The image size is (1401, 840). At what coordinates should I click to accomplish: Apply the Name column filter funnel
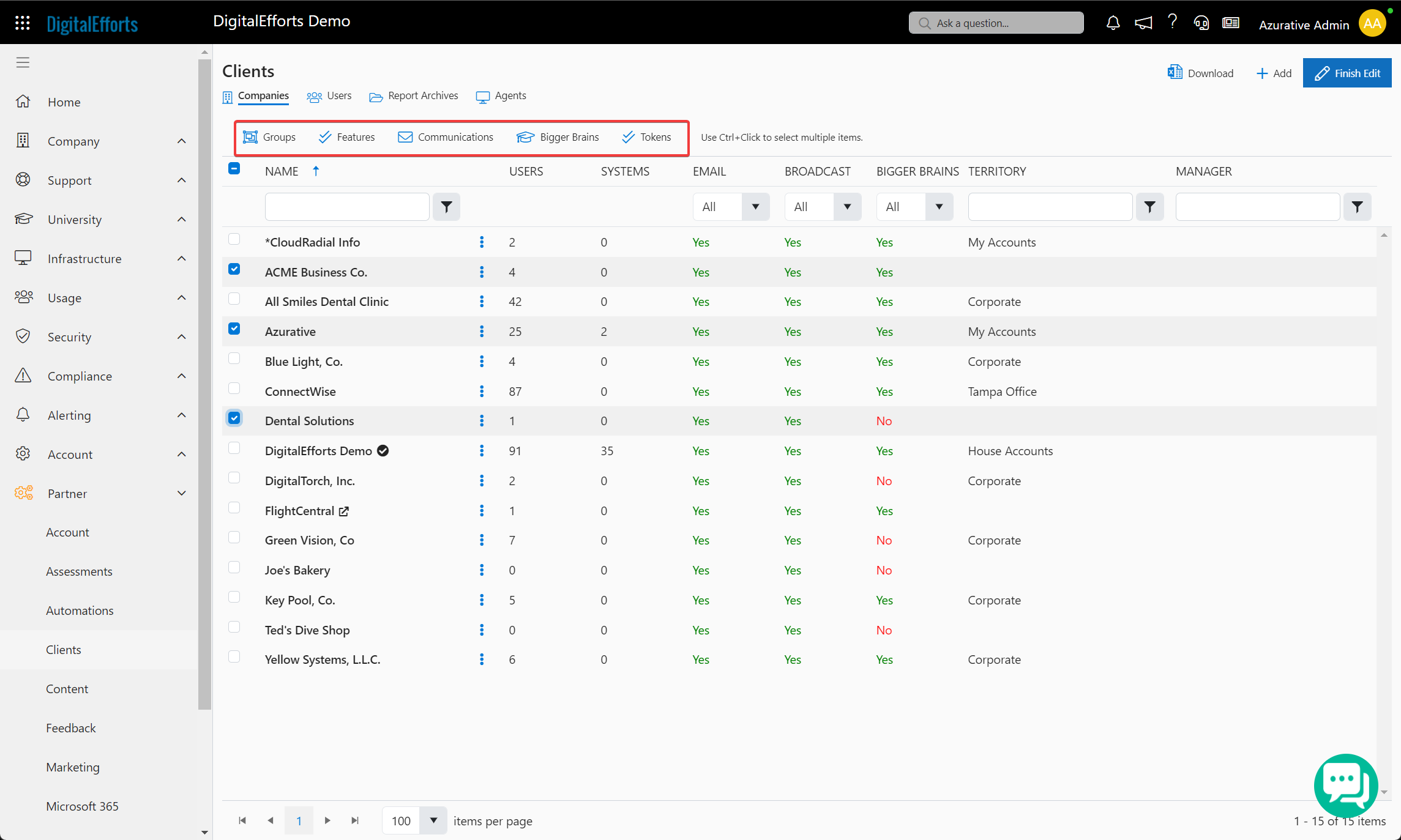coord(446,207)
